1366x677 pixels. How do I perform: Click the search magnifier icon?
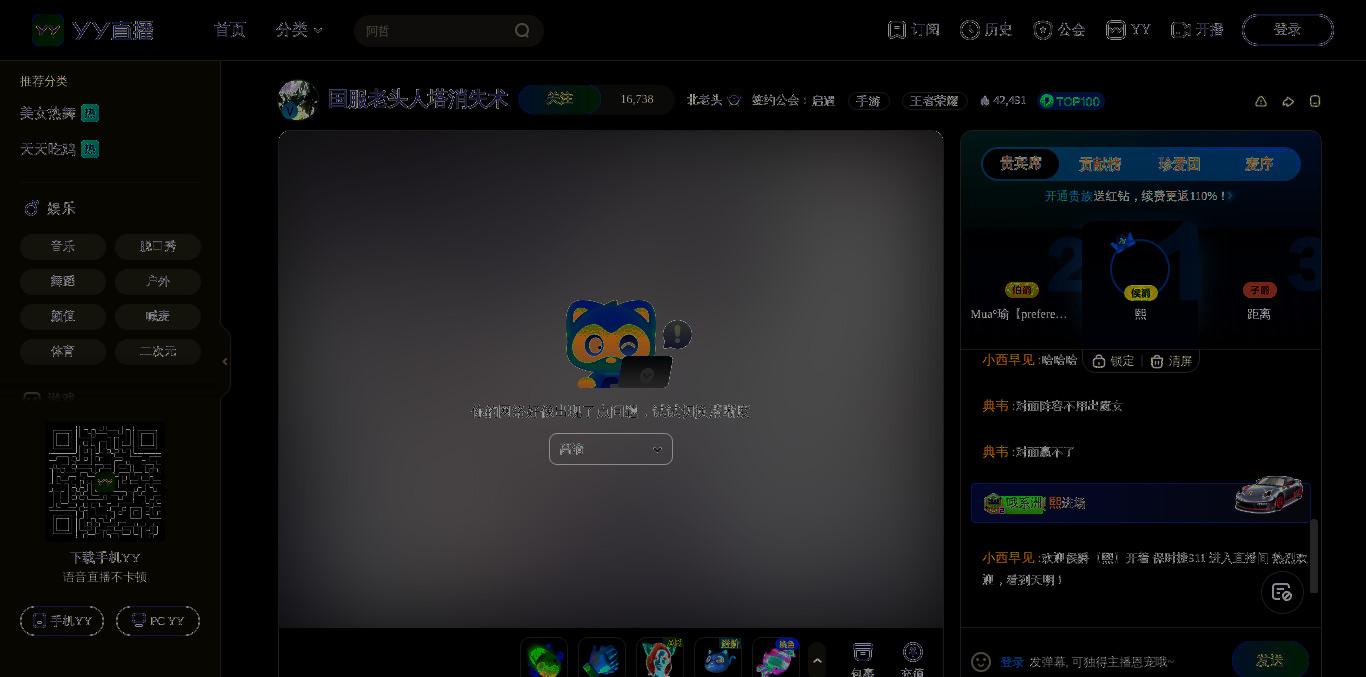coord(522,30)
